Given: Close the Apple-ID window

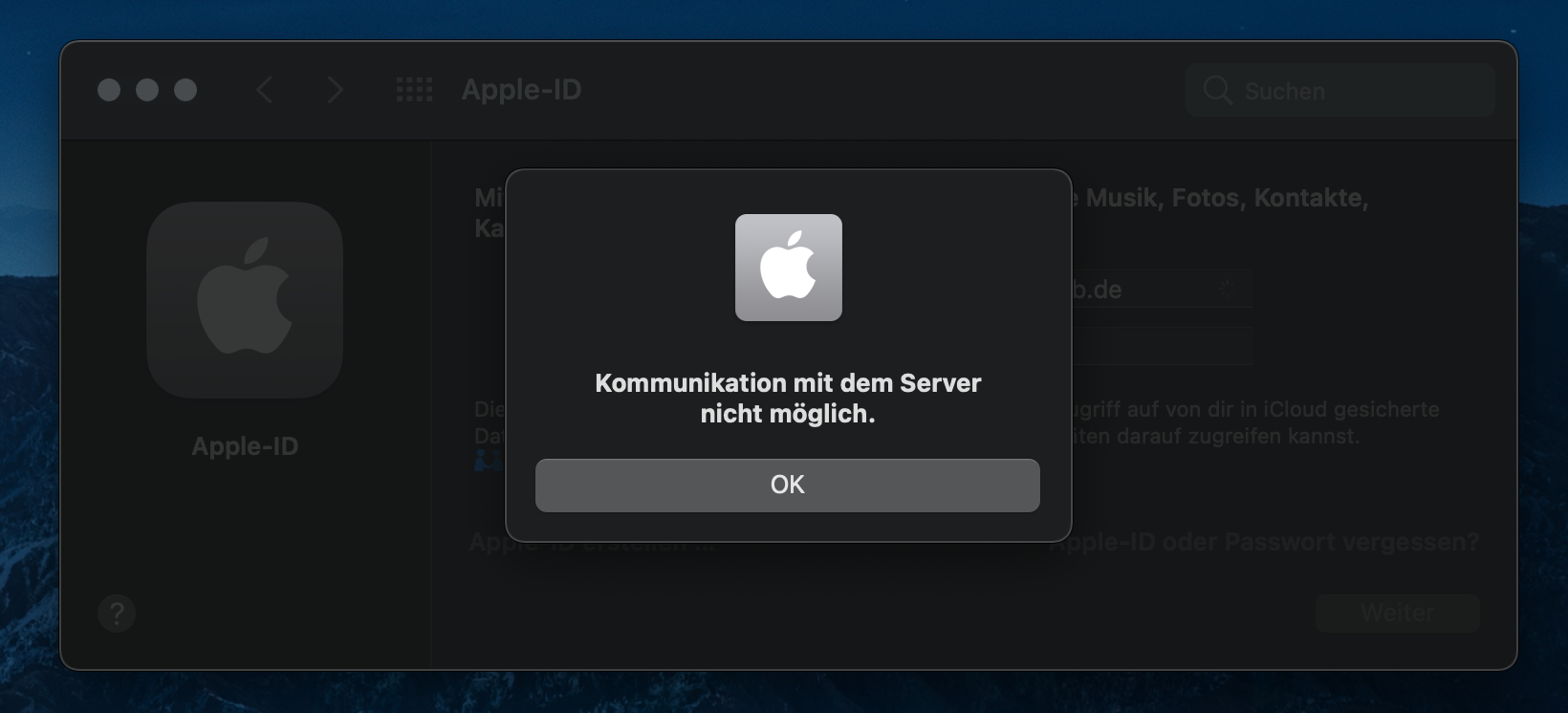Looking at the screenshot, I should (x=109, y=90).
